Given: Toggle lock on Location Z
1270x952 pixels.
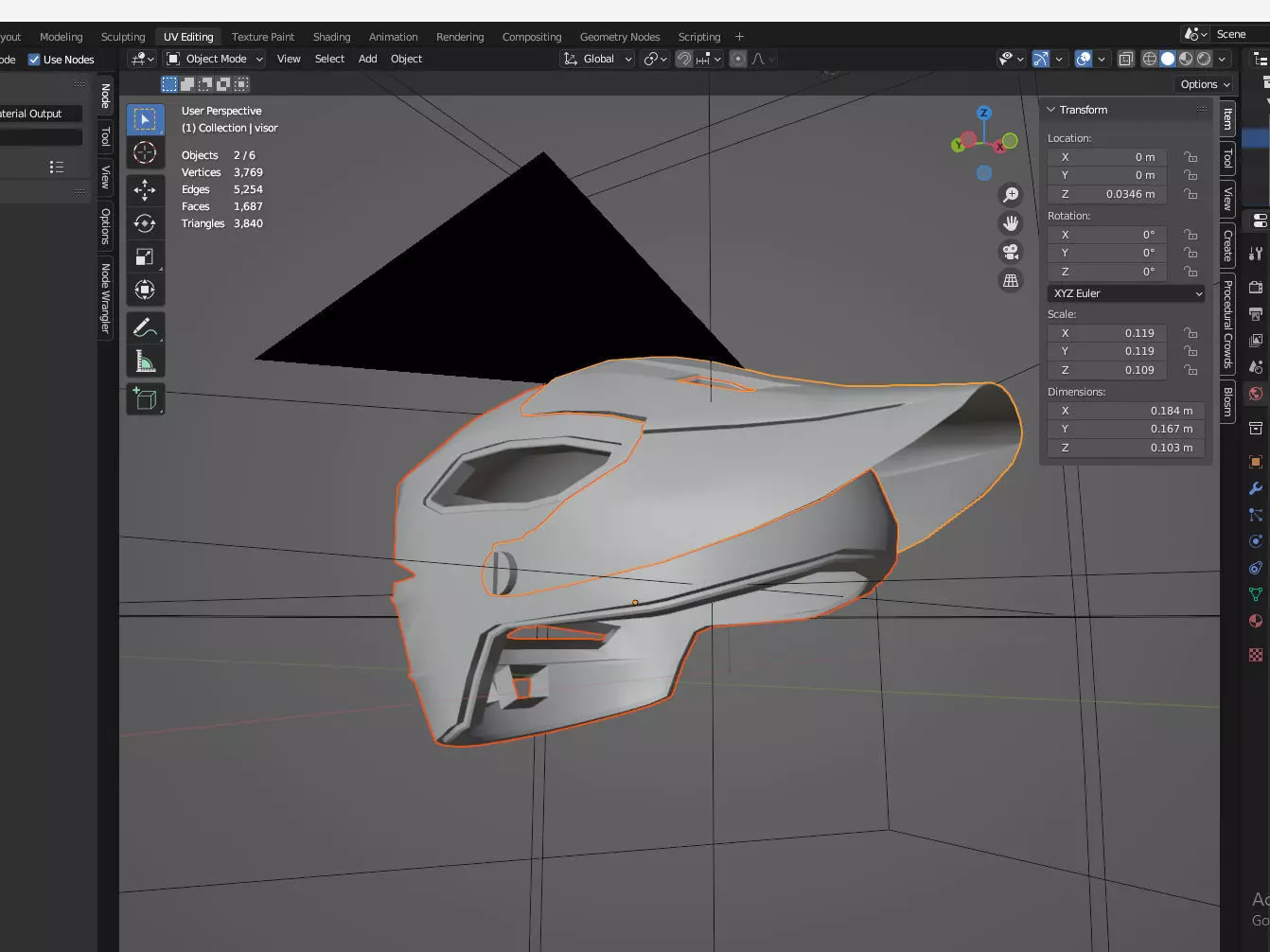Looking at the screenshot, I should [x=1191, y=194].
